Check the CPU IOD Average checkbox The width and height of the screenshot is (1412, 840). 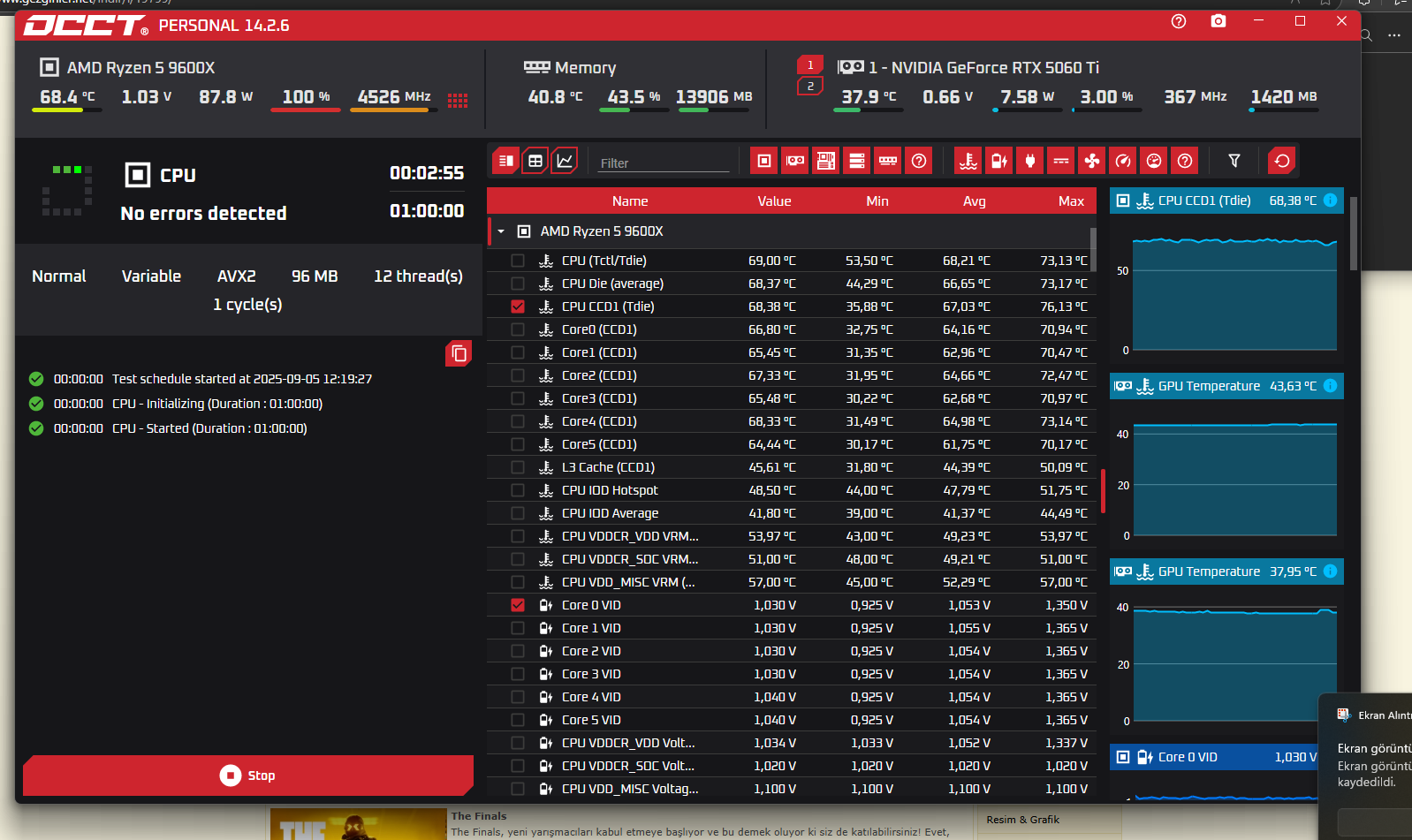518,513
